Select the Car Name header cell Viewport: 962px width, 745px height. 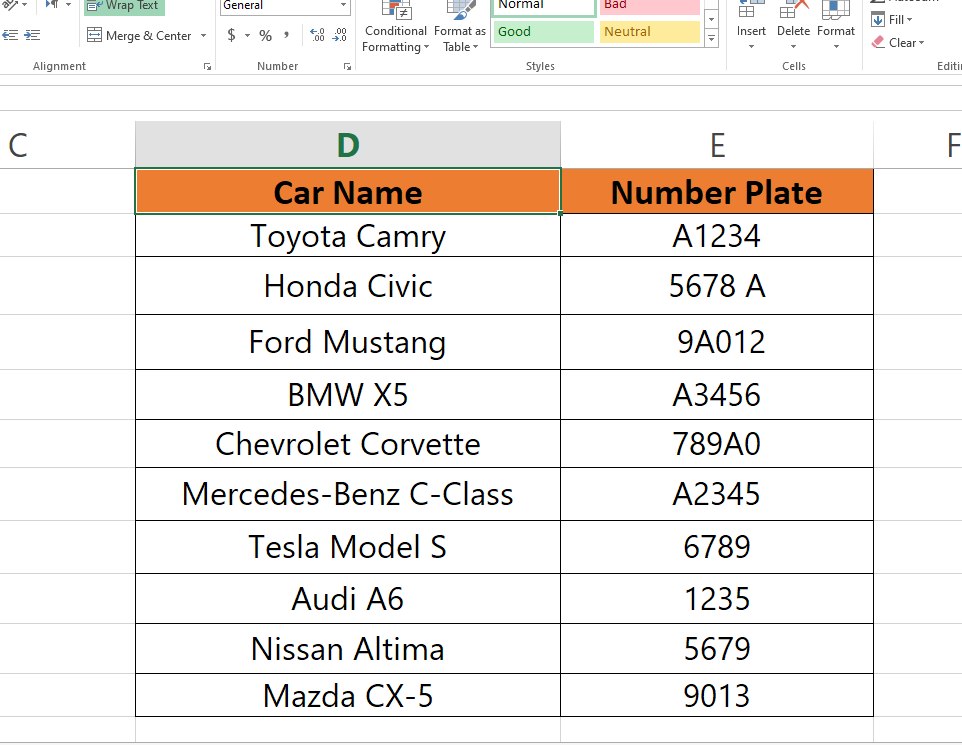[348, 191]
